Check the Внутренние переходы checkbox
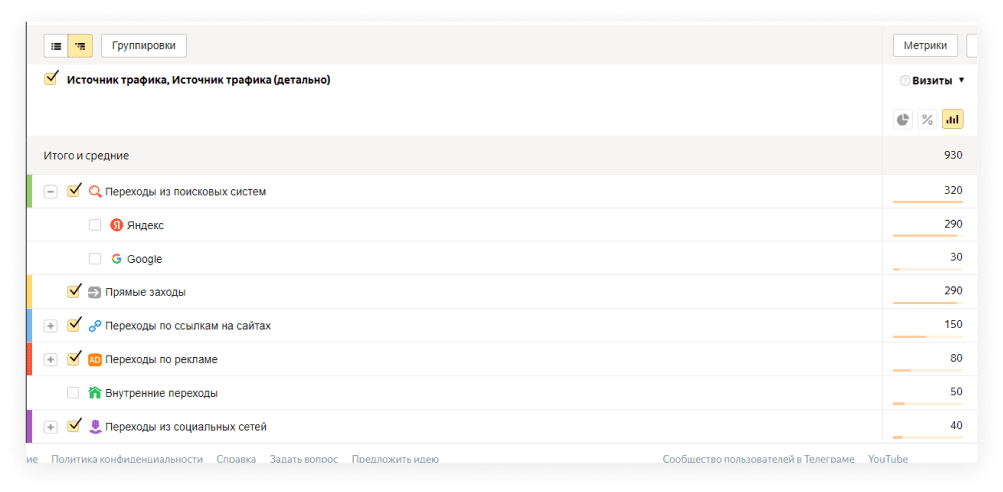This screenshot has height=492, width=1003. [73, 393]
